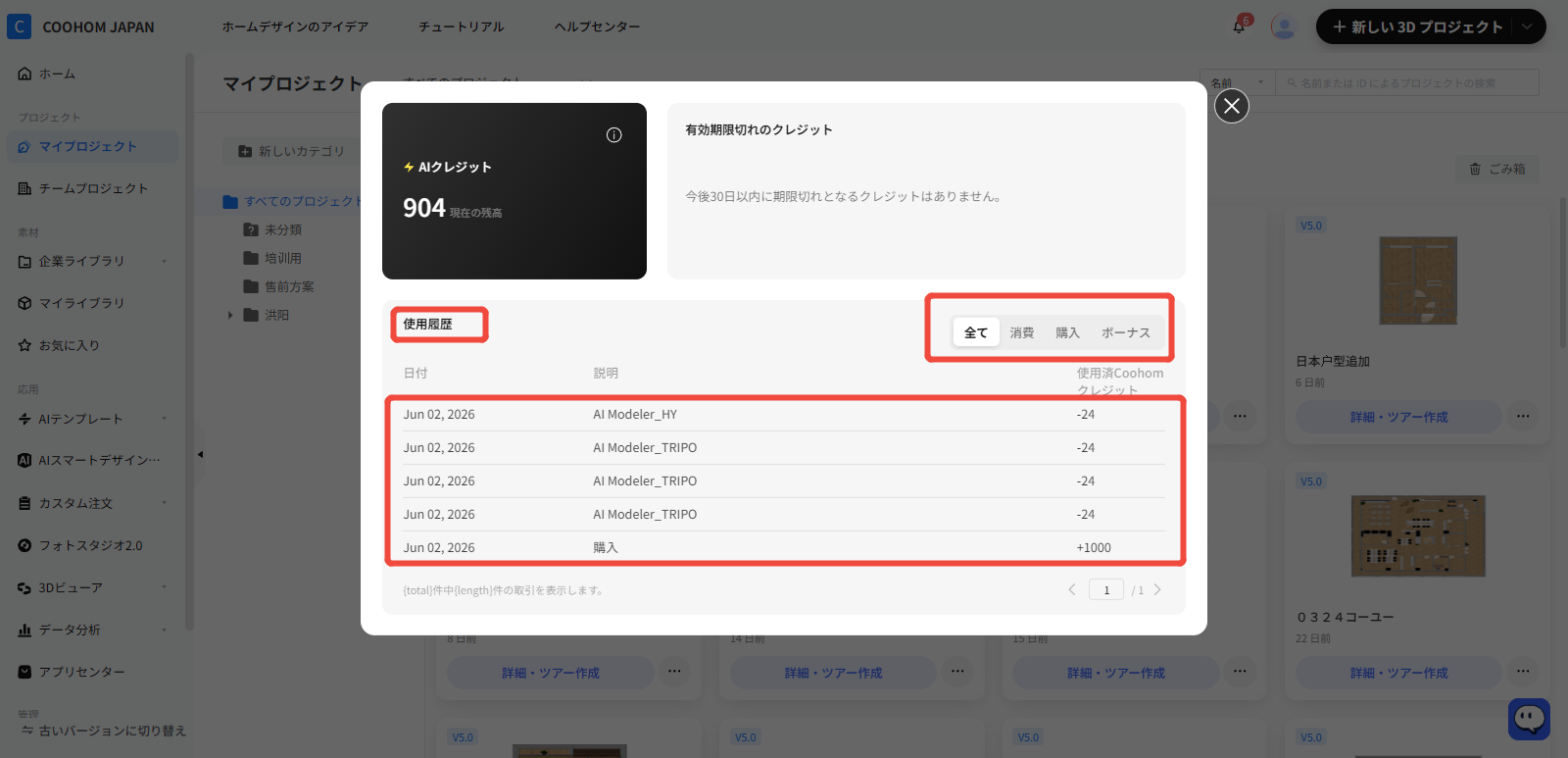The height and width of the screenshot is (758, 1568).
Task: Focus the project search field
Action: coord(1407,82)
